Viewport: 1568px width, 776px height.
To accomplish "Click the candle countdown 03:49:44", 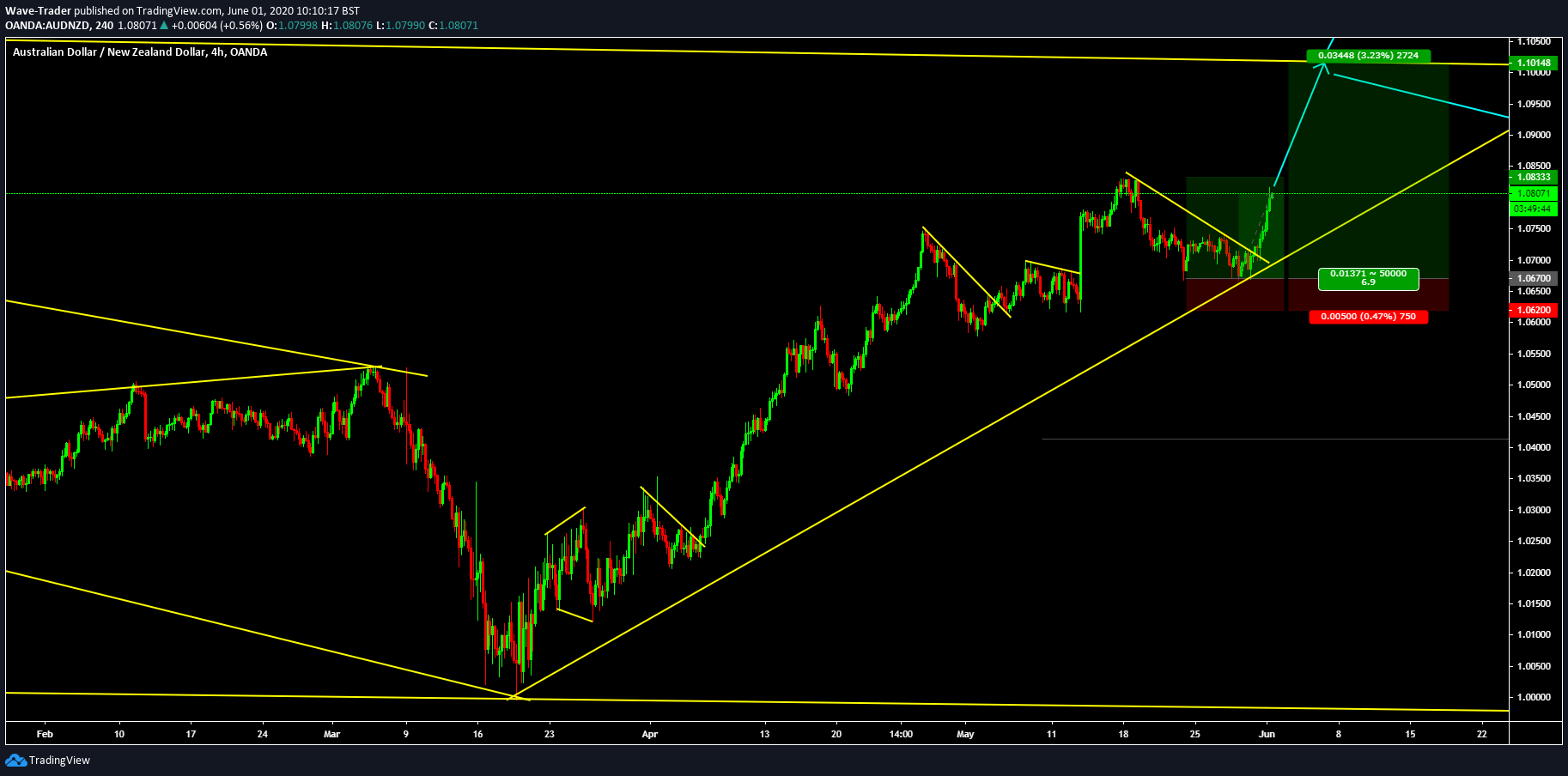I will [1534, 209].
